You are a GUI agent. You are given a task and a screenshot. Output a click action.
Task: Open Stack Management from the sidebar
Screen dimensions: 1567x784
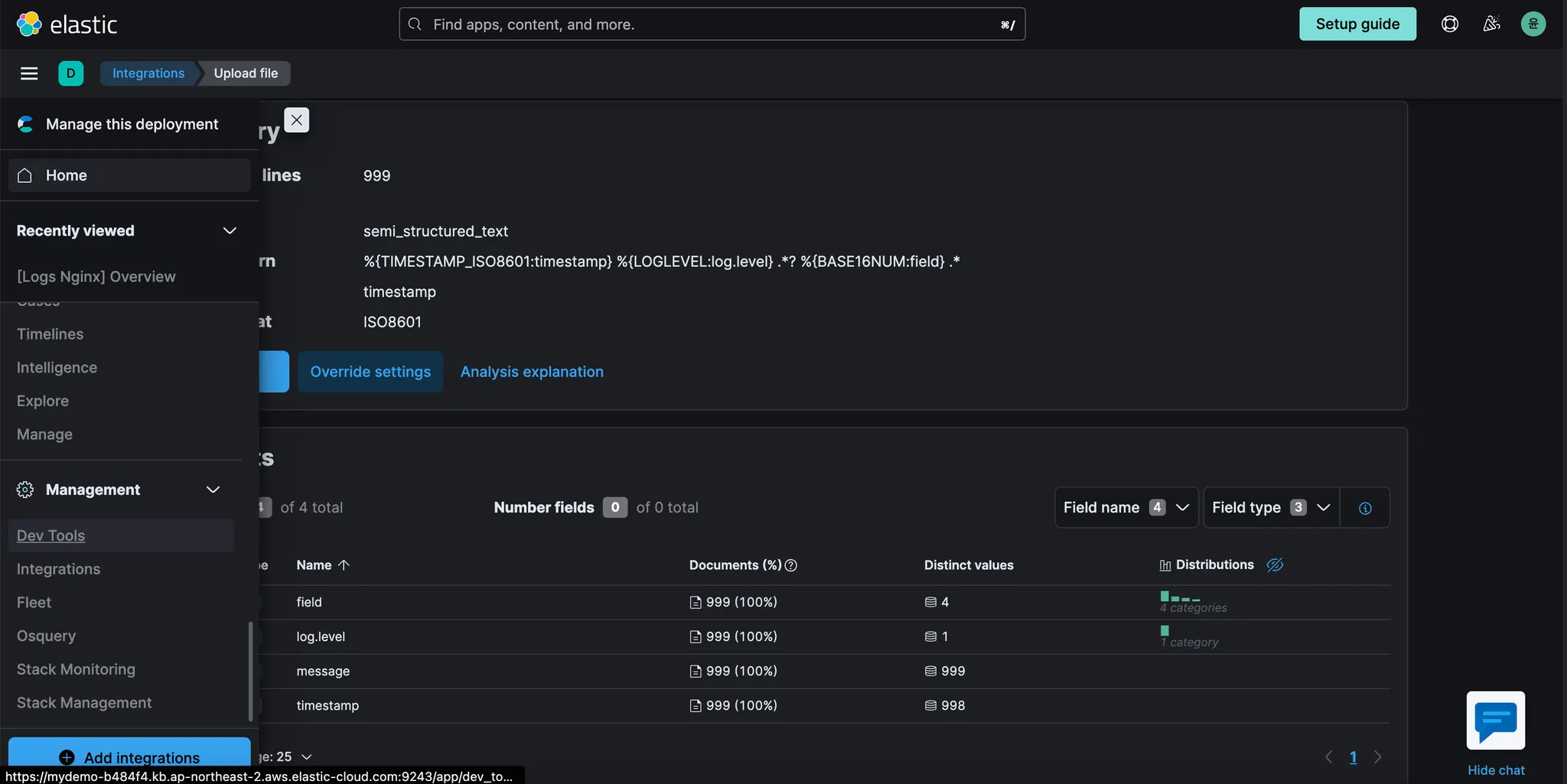coord(84,703)
